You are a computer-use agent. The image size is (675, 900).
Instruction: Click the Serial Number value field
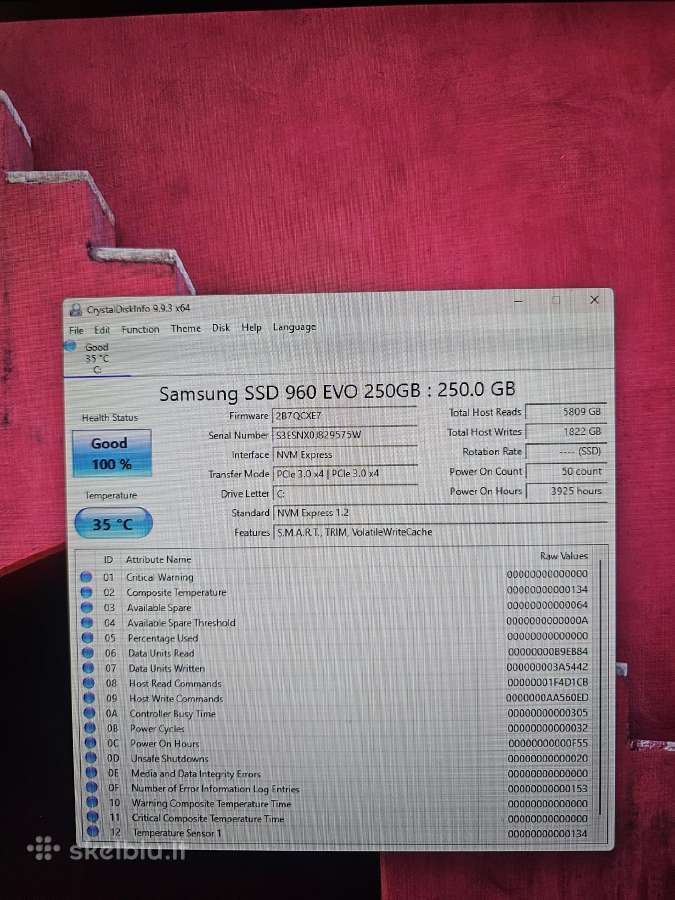pos(344,435)
